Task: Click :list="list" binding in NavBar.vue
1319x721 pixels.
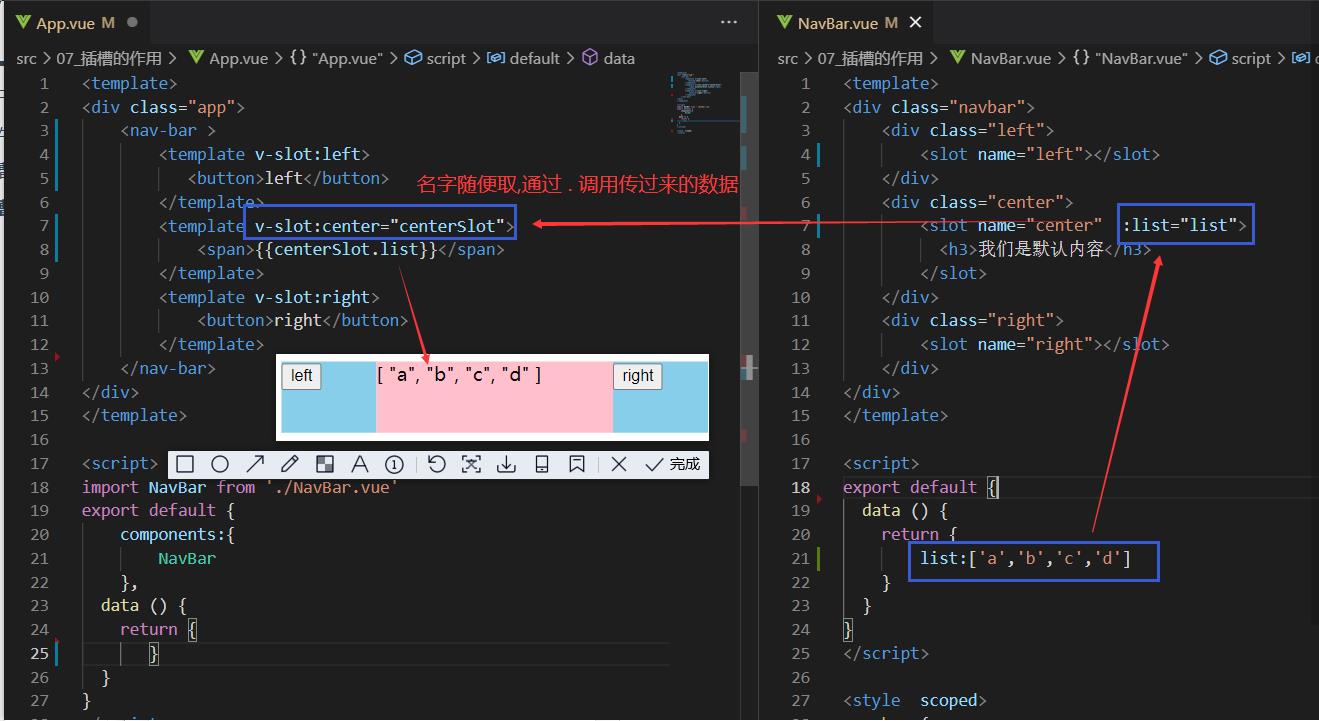Action: point(1185,226)
